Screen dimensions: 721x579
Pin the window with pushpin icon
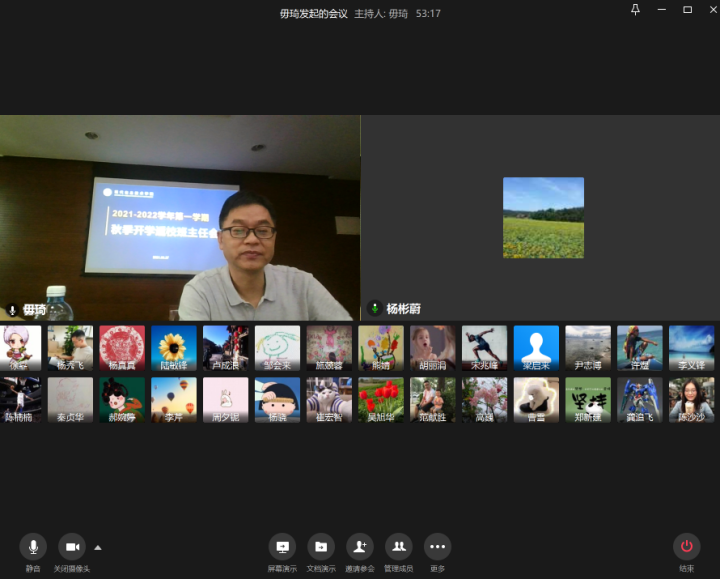pyautogui.click(x=635, y=10)
